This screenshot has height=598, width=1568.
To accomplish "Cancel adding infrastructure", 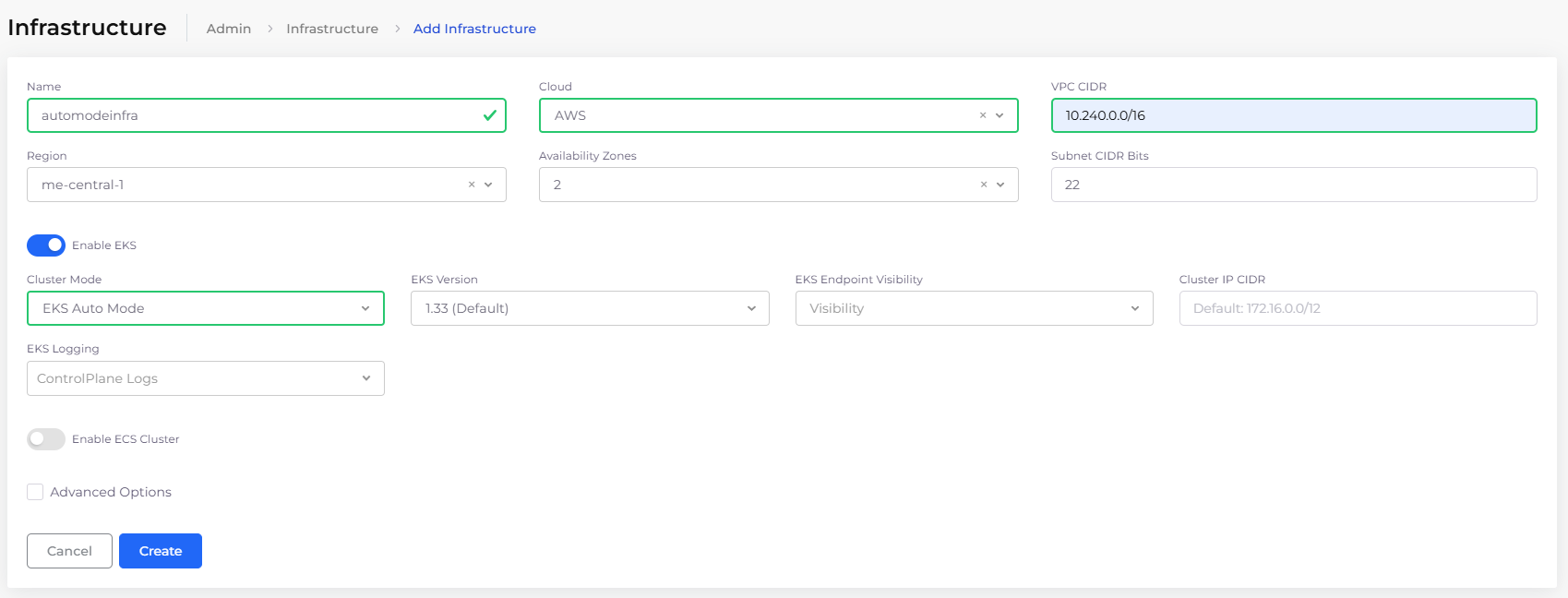I will pos(69,551).
